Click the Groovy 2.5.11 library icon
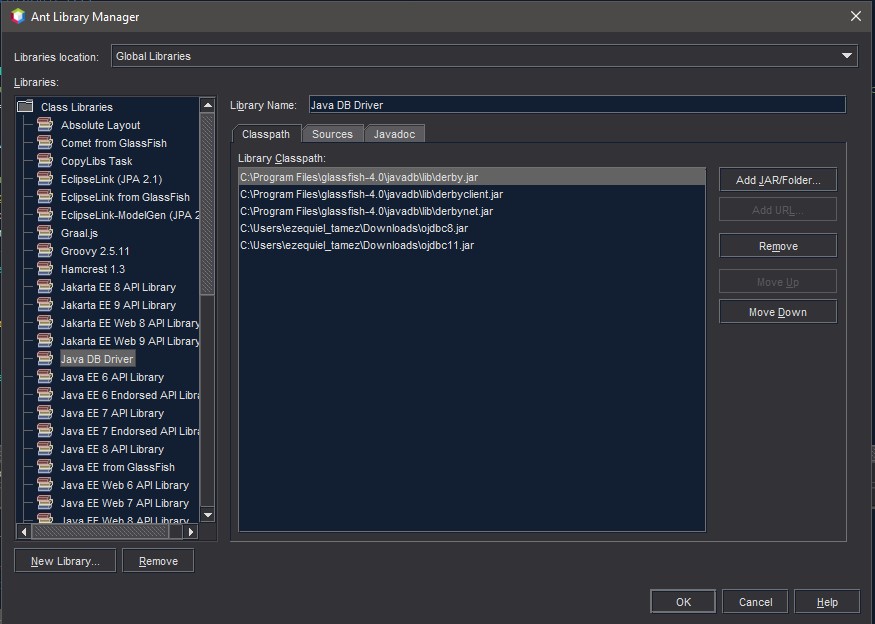 pyautogui.click(x=45, y=251)
